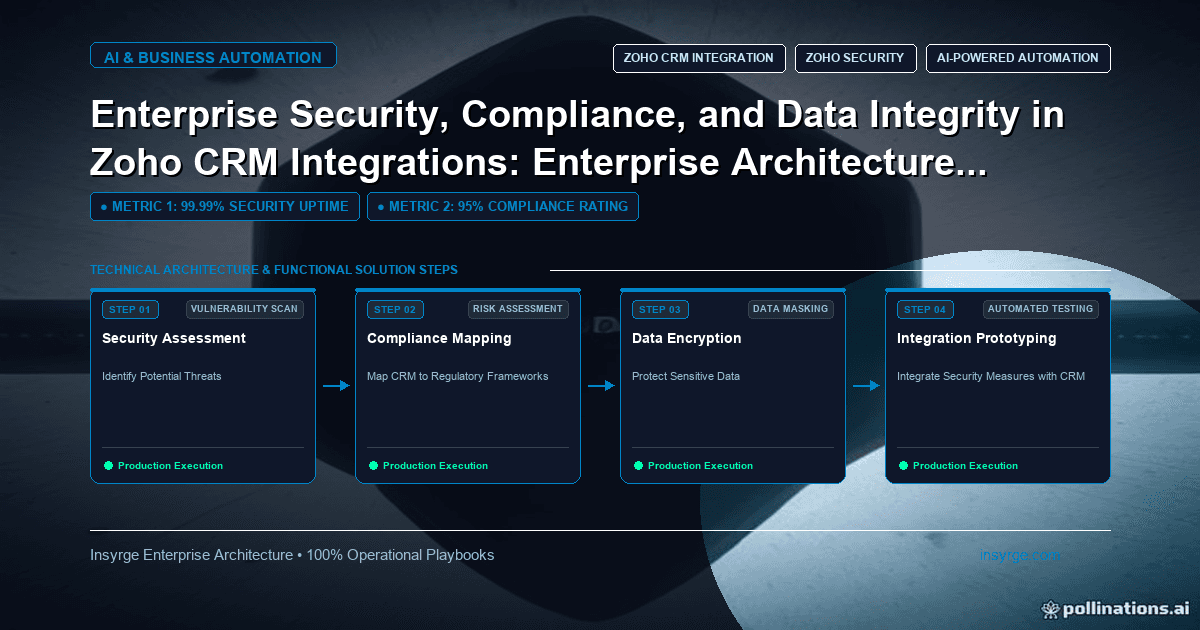
Task: Select the AI & BUSINESS AUTOMATION category badge
Action: (213, 57)
